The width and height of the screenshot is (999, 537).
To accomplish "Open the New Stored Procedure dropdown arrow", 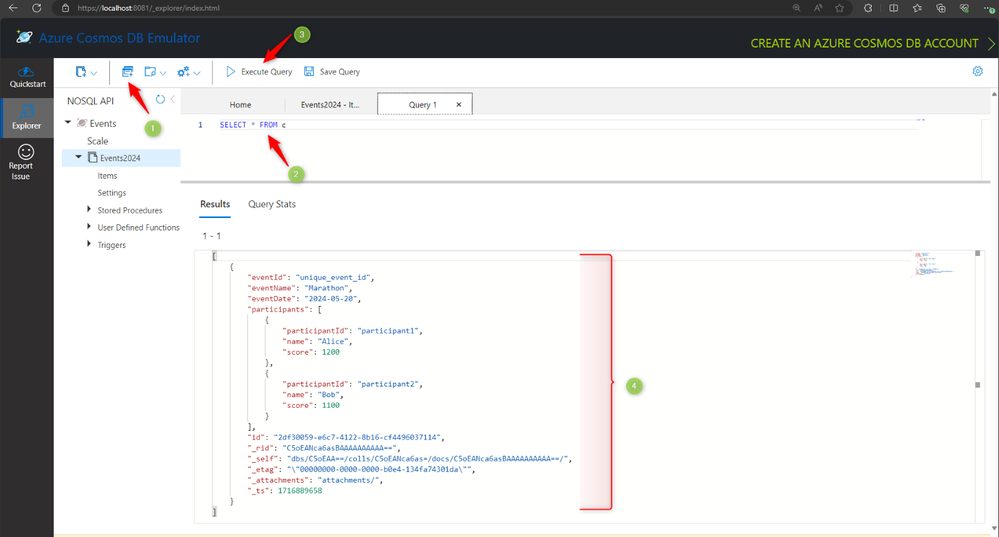I will [163, 73].
